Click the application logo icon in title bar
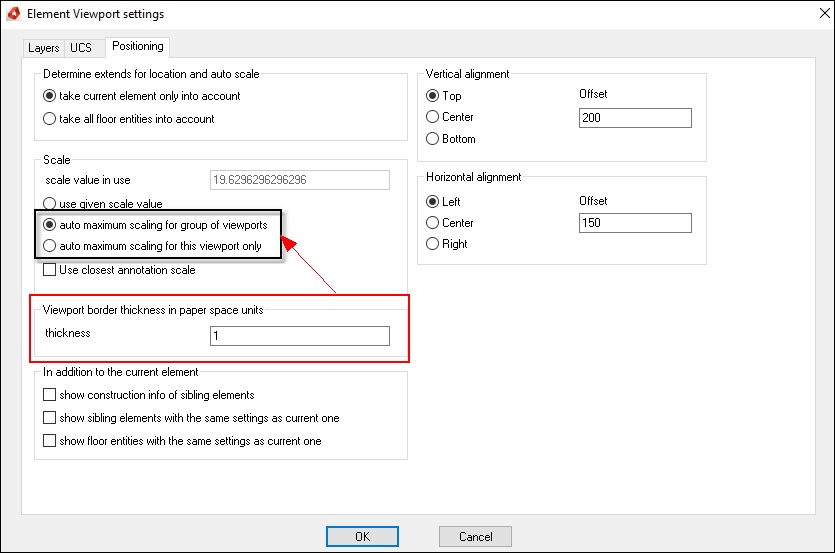The height and width of the screenshot is (553, 835). [13, 13]
